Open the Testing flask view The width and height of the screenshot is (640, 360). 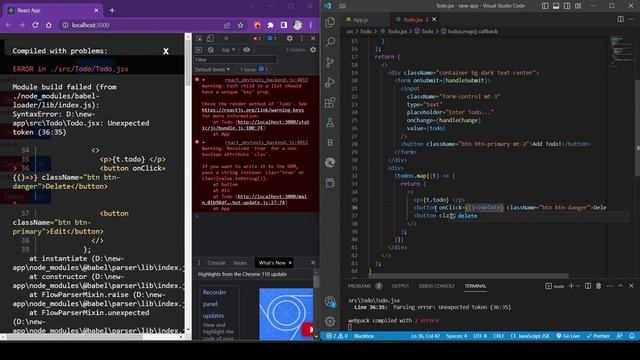pos(330,122)
